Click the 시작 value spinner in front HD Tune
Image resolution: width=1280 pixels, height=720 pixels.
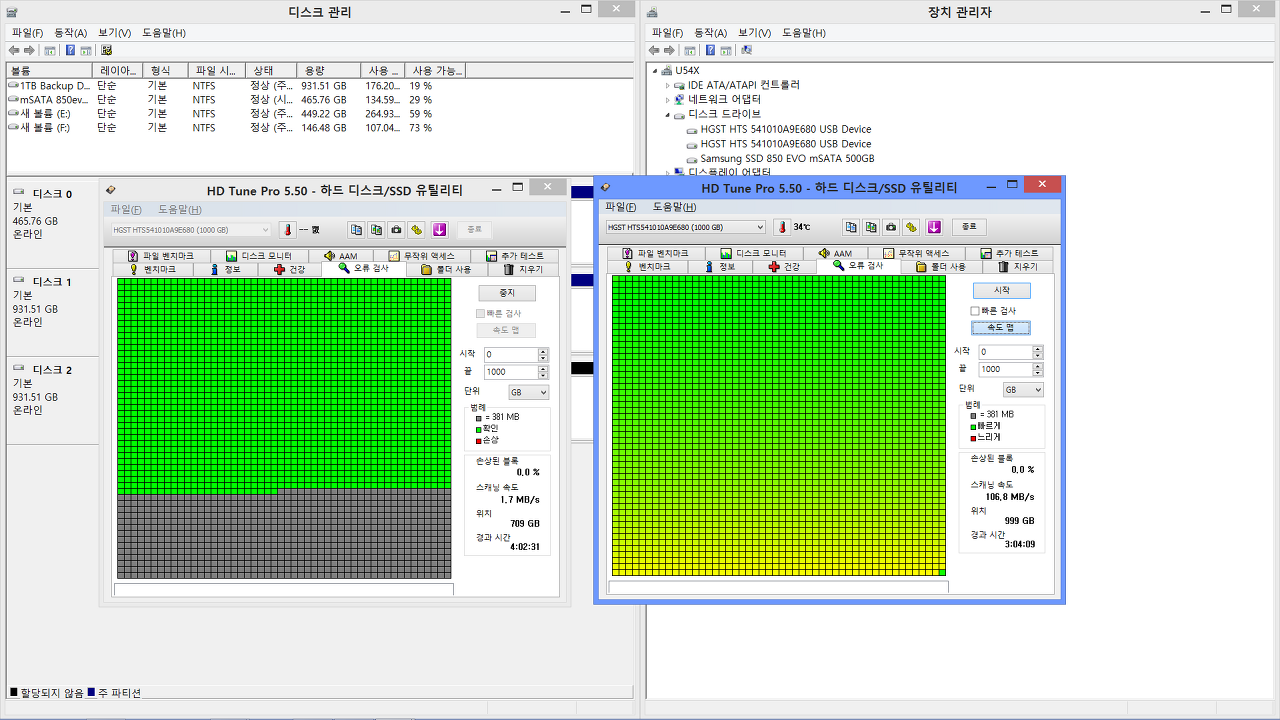(x=1037, y=352)
